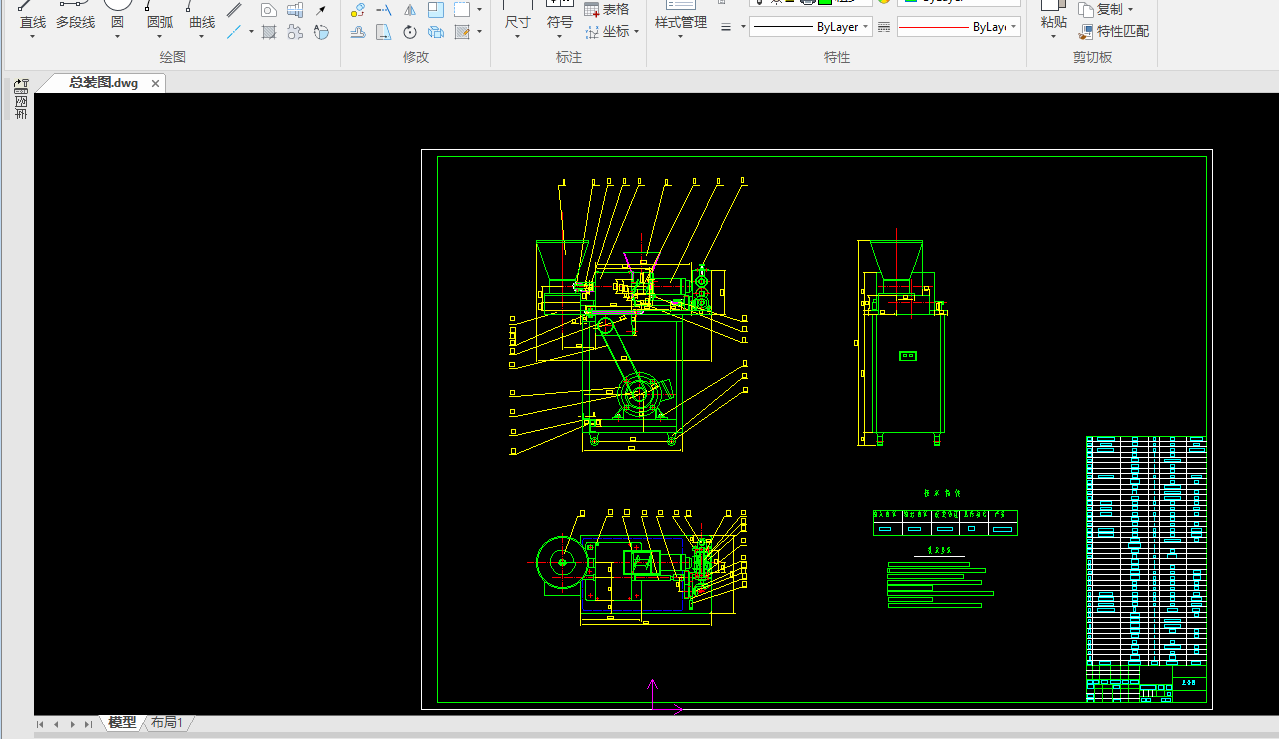The height and width of the screenshot is (739, 1279).
Task: Open the 表格 table tool
Action: click(x=607, y=9)
